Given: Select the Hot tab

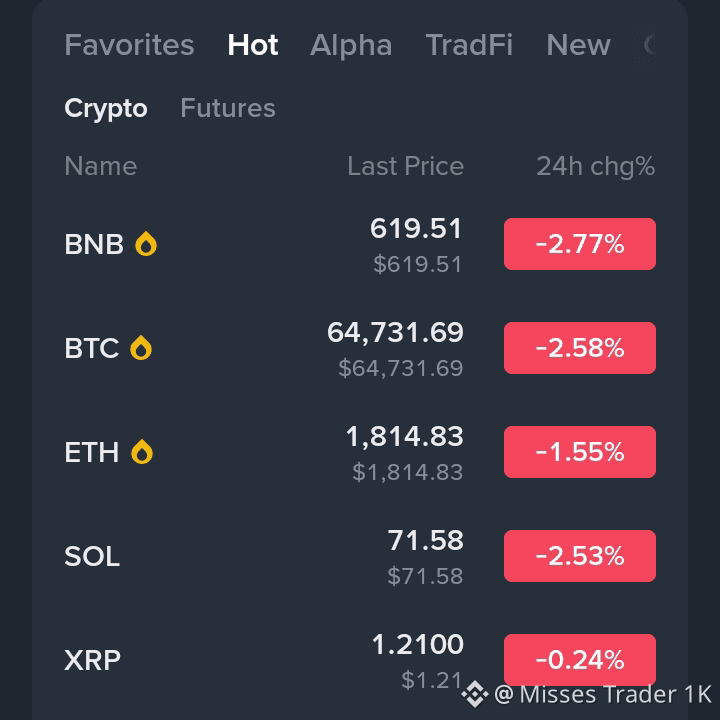Looking at the screenshot, I should click(x=253, y=45).
